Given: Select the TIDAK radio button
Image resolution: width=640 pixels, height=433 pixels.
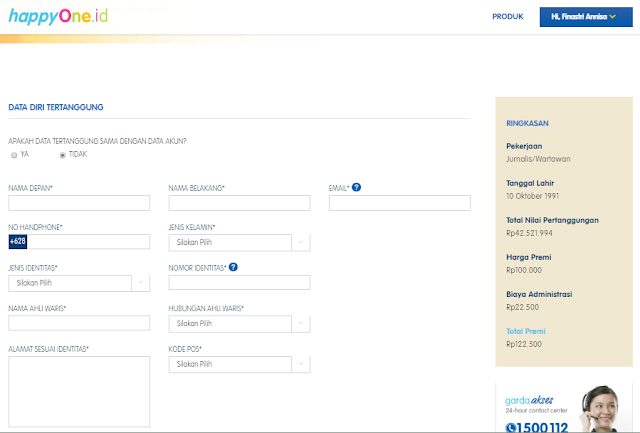Looking at the screenshot, I should click(x=62, y=155).
